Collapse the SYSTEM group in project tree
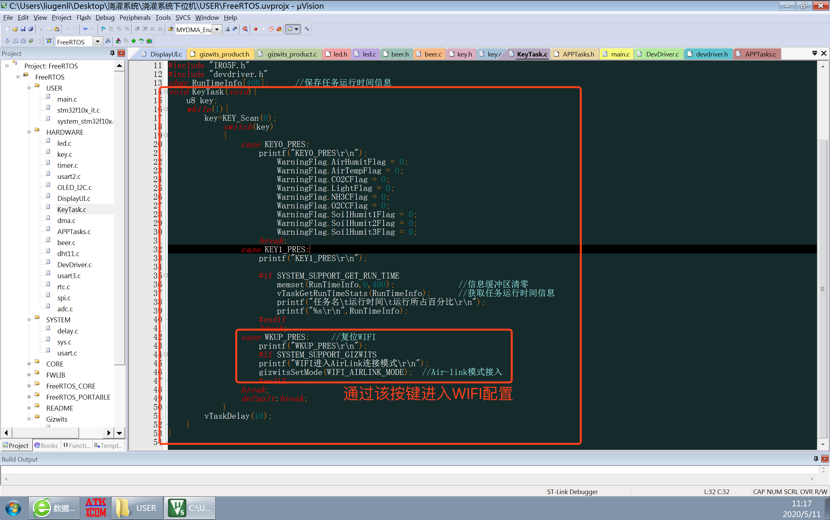The image size is (830, 520). point(29,319)
